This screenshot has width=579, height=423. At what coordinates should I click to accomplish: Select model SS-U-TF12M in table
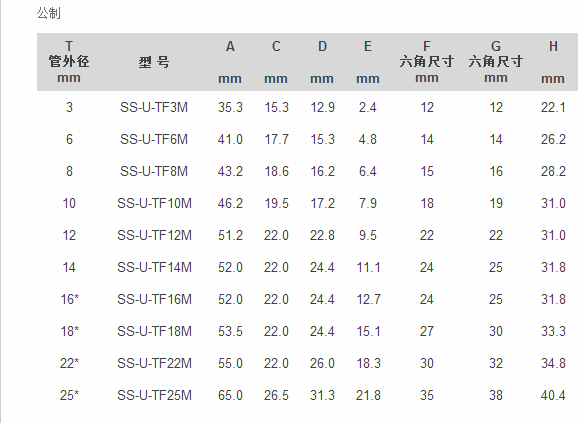[154, 235]
